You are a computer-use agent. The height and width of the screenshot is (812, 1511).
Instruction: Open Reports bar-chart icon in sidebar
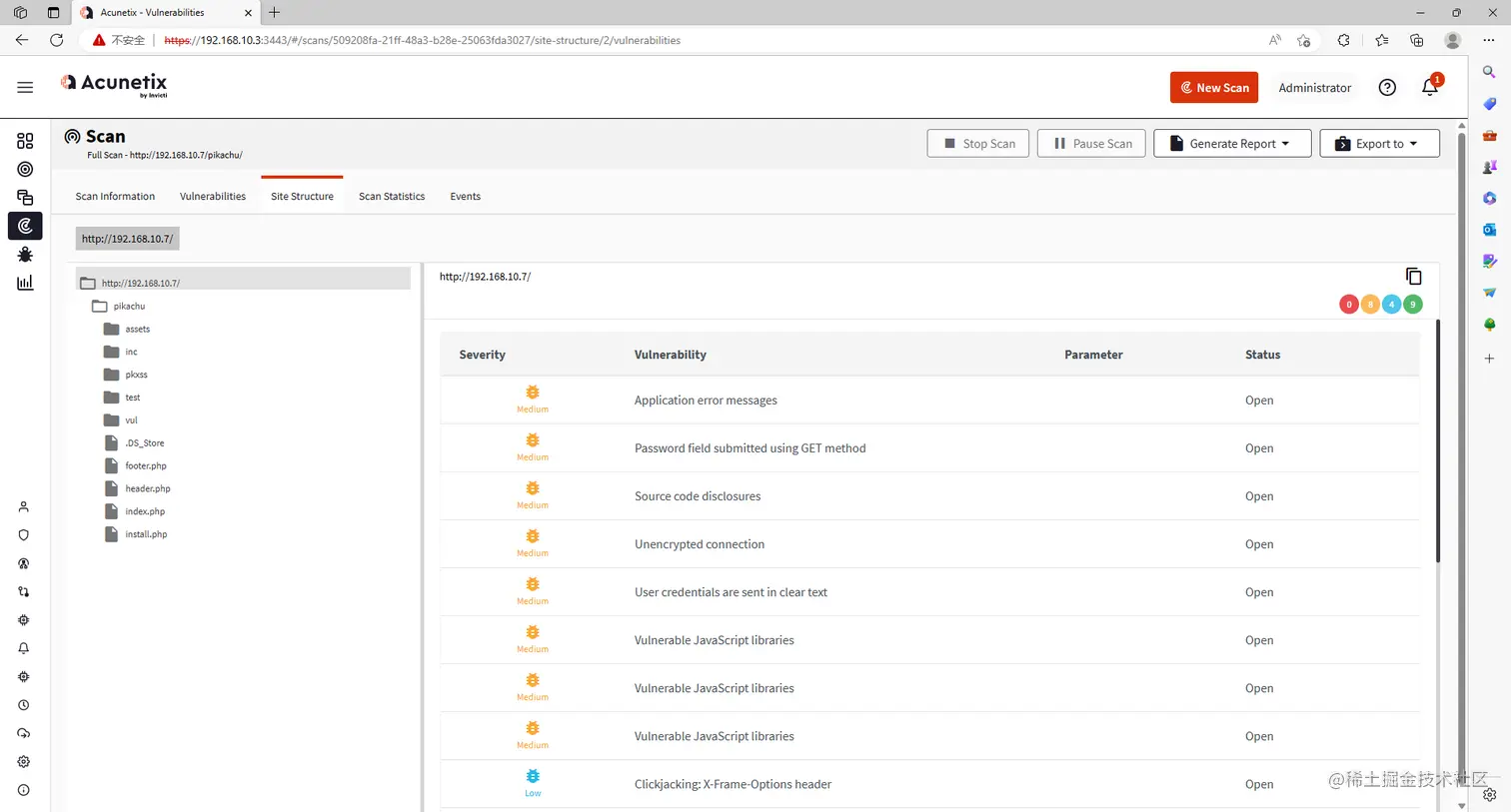pos(25,283)
